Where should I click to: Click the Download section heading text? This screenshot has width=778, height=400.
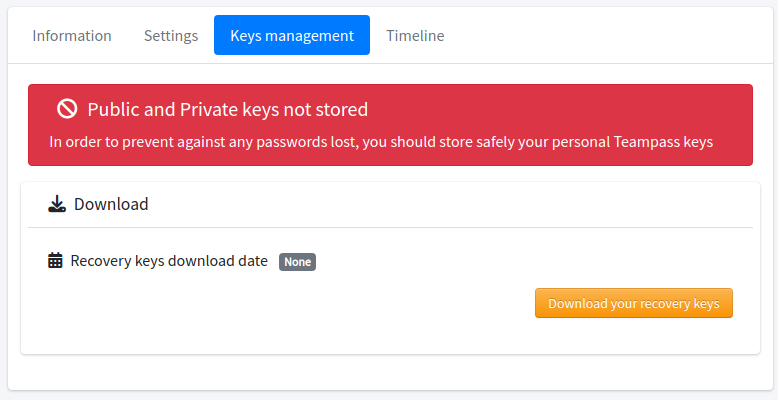111,204
